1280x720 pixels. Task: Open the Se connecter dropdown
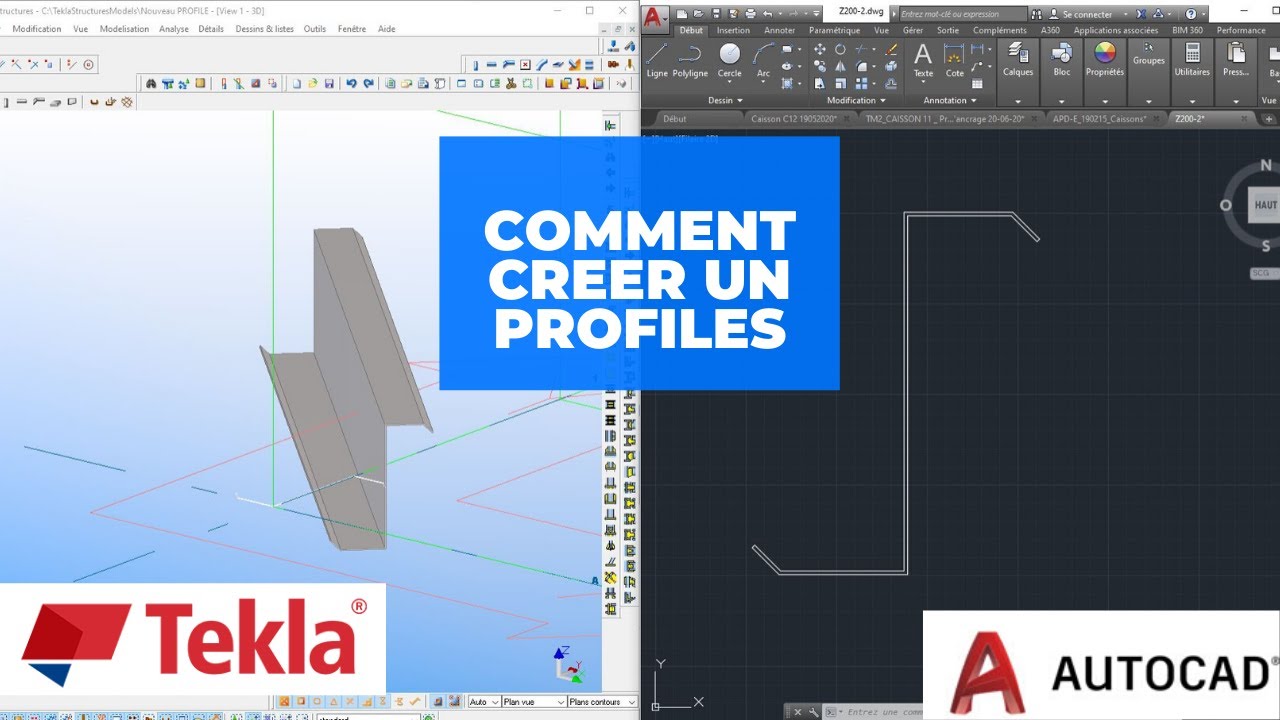point(1125,14)
